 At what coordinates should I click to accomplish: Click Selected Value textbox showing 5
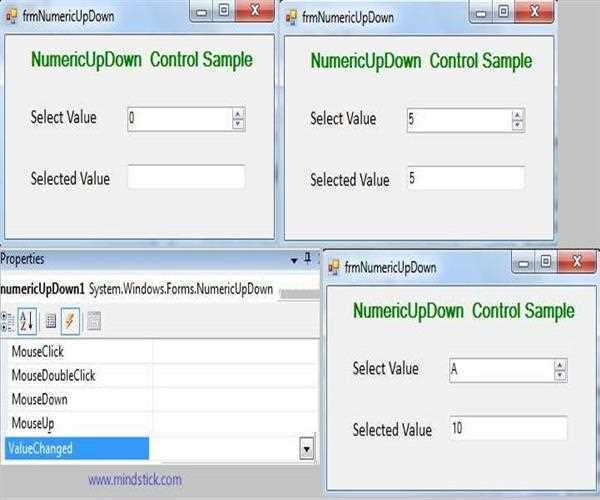point(465,179)
